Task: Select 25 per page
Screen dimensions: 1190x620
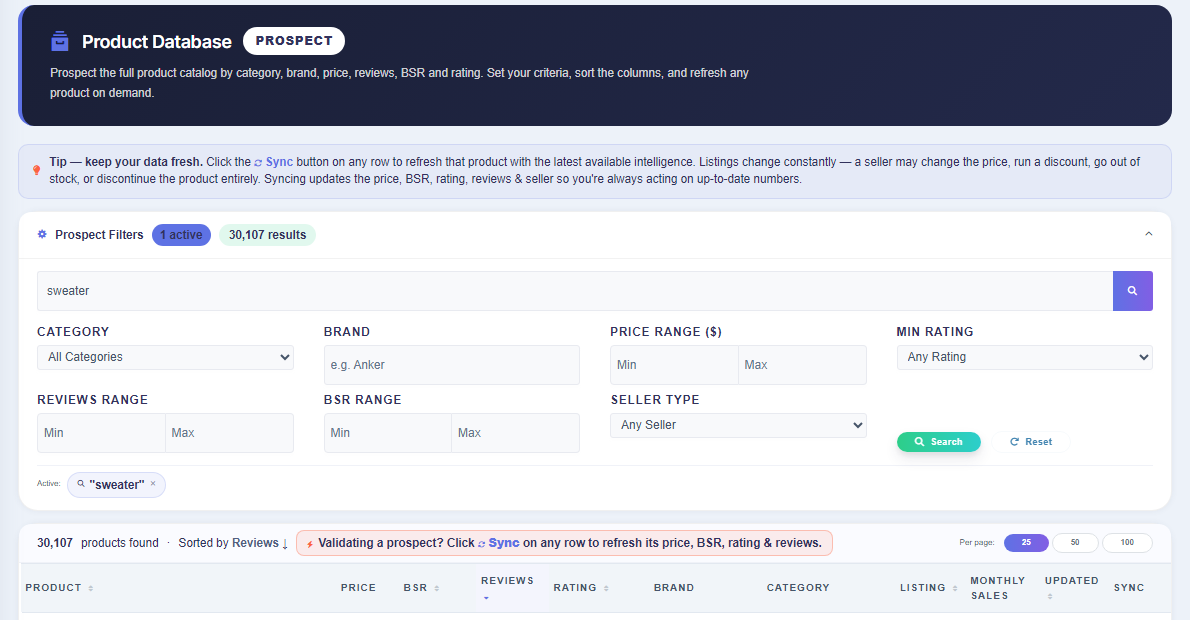Action: pyautogui.click(x=1026, y=543)
